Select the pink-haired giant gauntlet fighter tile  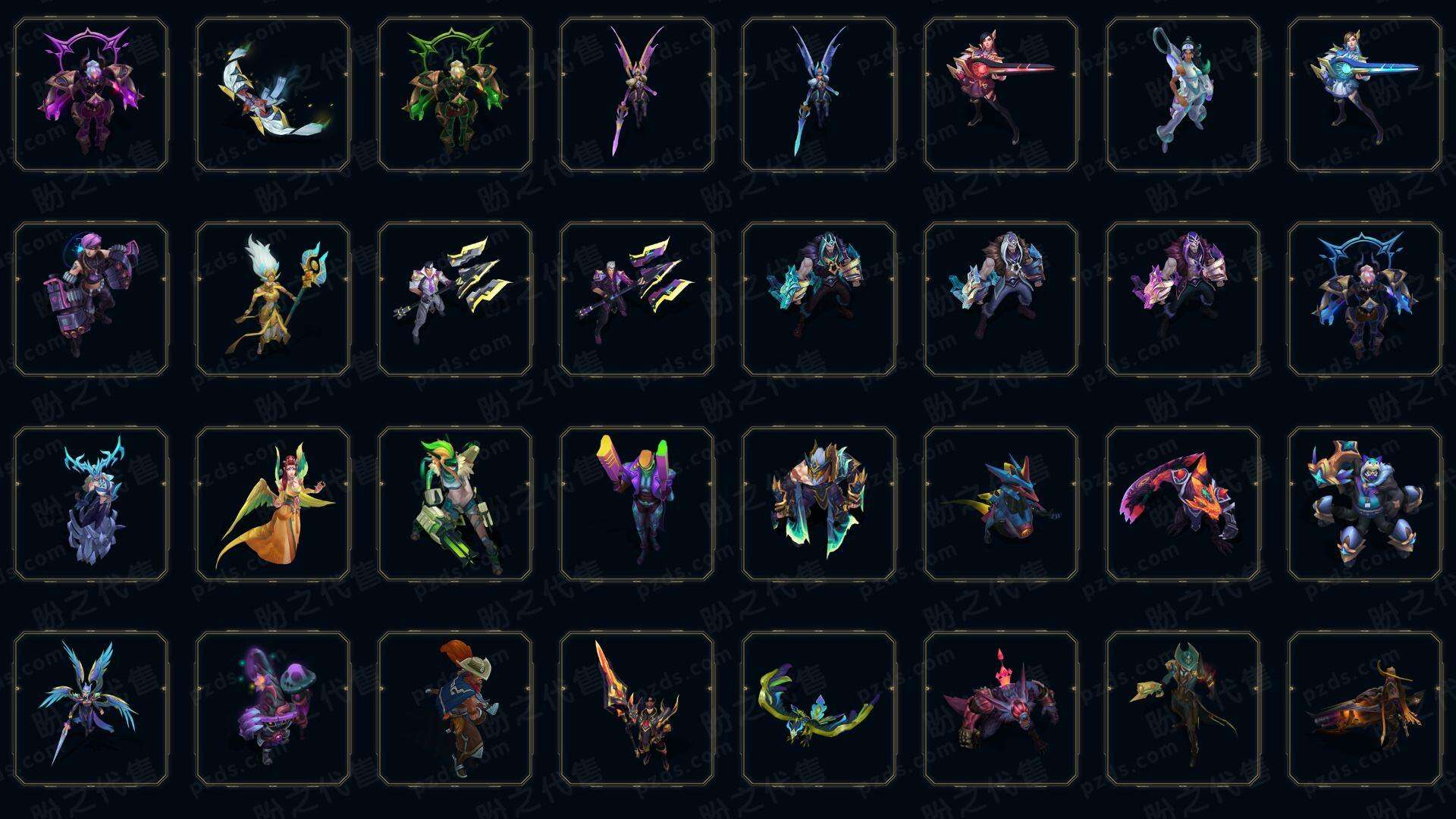click(x=91, y=299)
